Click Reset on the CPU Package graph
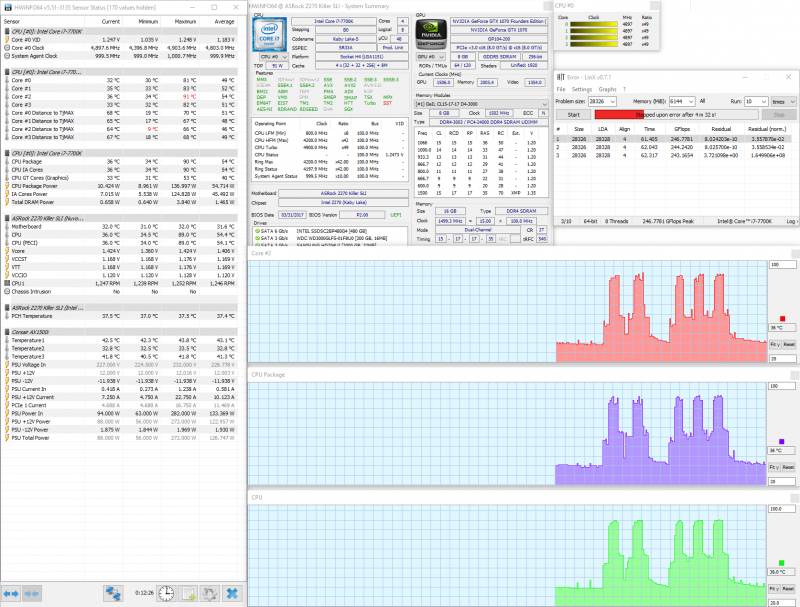Screen dimensions: 800x607 point(788,467)
